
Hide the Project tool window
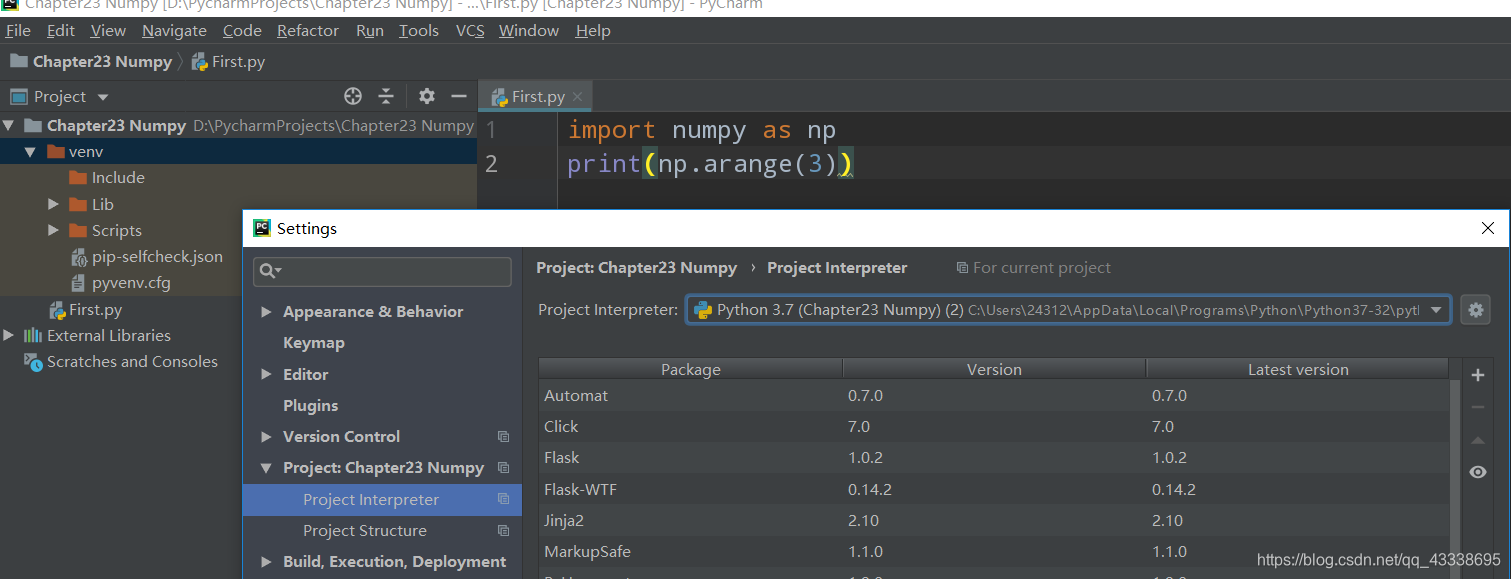coord(459,96)
